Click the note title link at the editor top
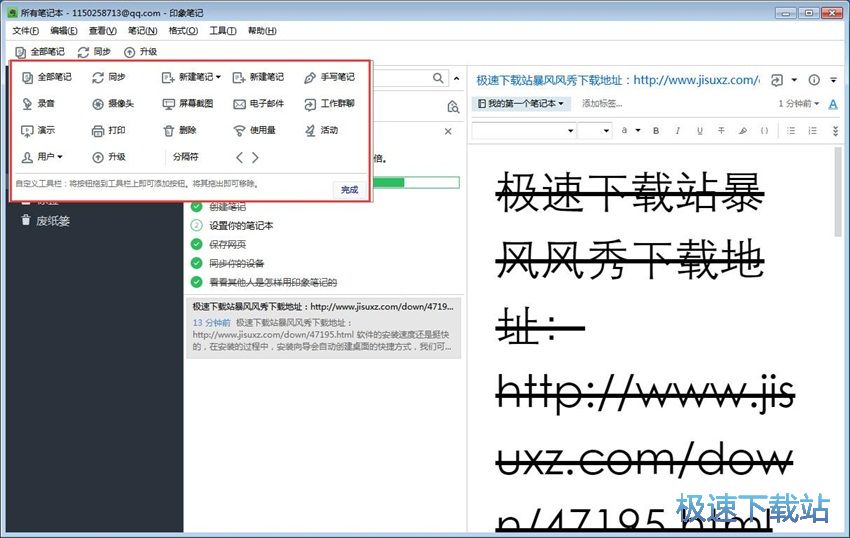The height and width of the screenshot is (538, 850). pyautogui.click(x=618, y=80)
